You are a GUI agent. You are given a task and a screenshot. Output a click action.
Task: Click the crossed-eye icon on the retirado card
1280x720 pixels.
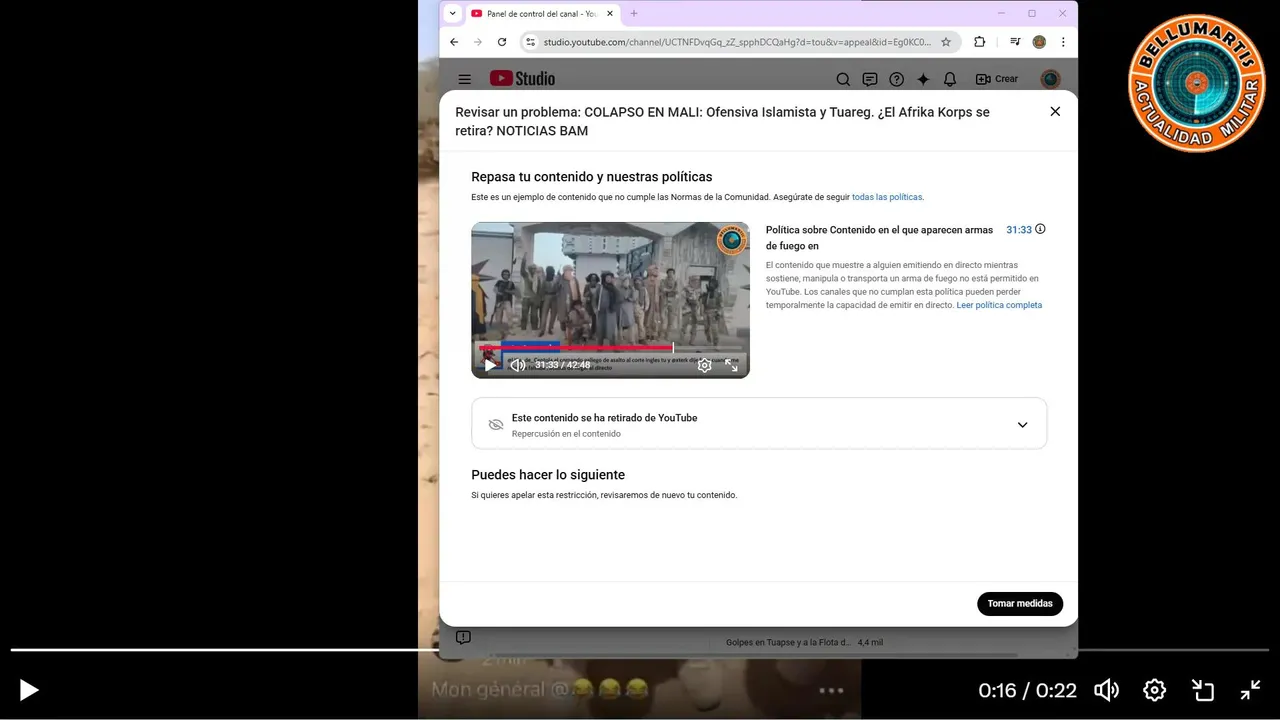pyautogui.click(x=495, y=425)
